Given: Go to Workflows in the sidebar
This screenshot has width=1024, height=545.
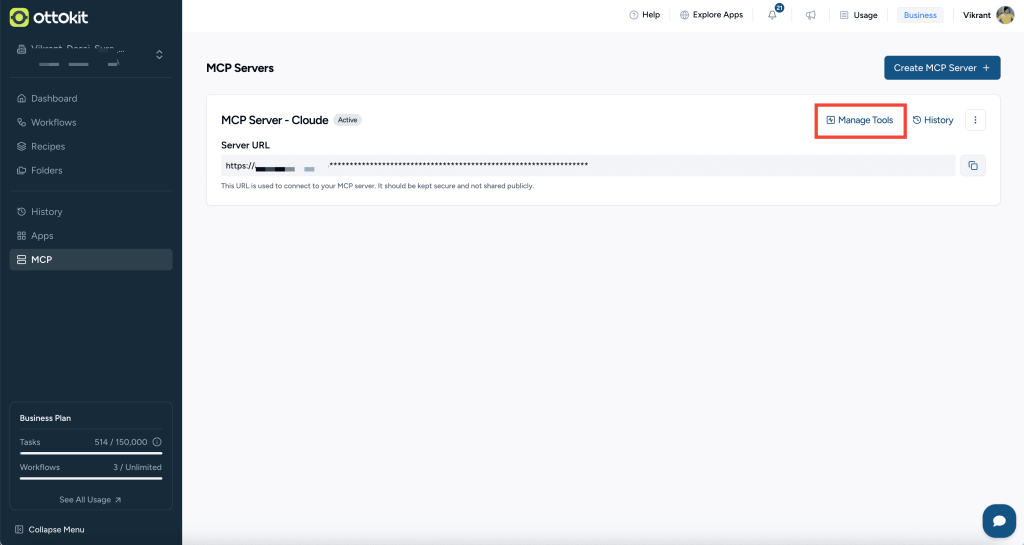Looking at the screenshot, I should (53, 123).
